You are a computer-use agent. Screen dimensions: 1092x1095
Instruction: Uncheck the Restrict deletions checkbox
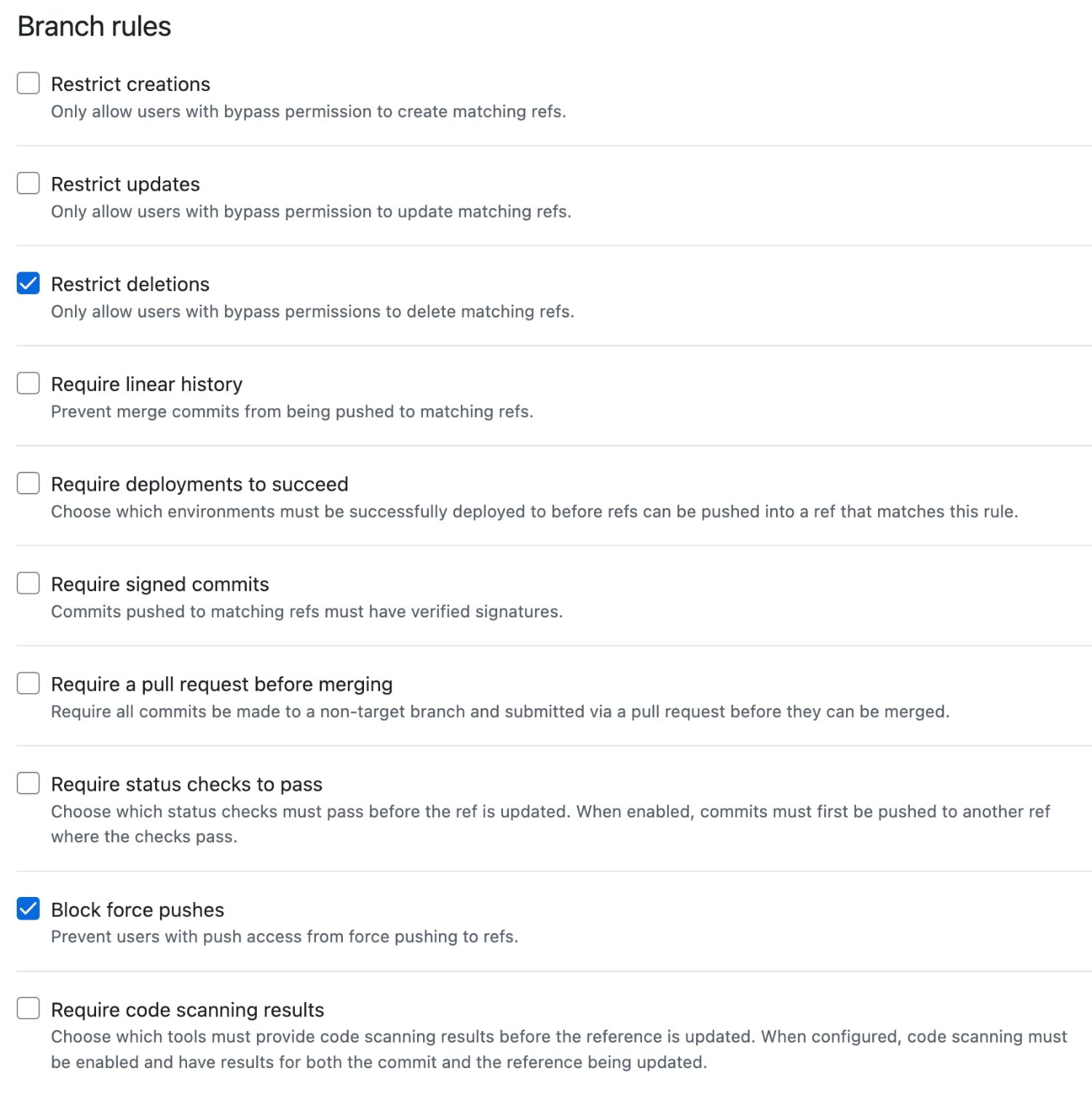[28, 282]
